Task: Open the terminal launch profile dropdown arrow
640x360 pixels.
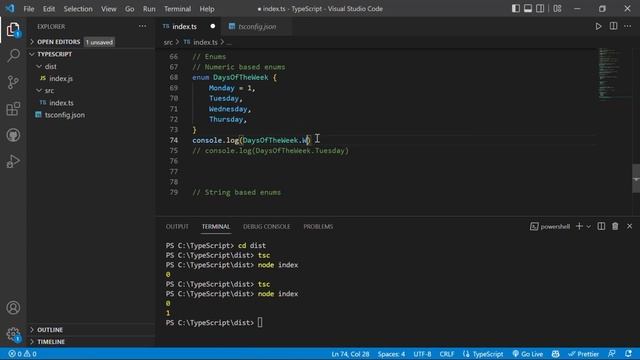Action: pyautogui.click(x=589, y=227)
